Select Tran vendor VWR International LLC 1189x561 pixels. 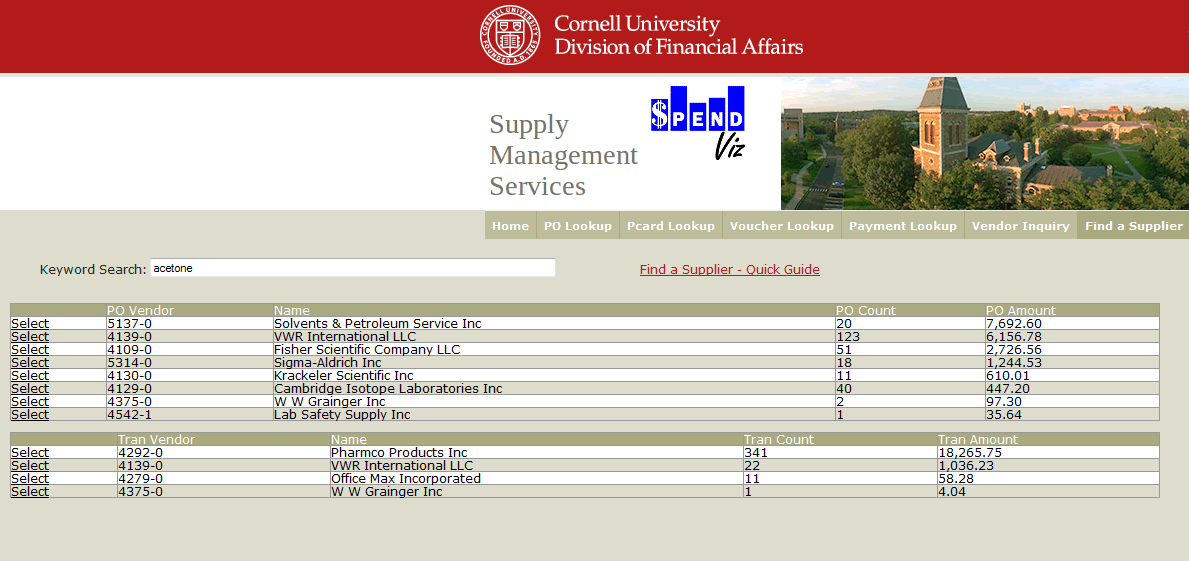tap(30, 465)
